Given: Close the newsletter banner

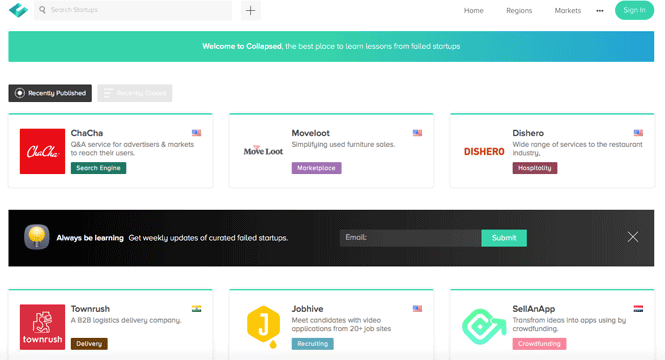Looking at the screenshot, I should point(633,237).
